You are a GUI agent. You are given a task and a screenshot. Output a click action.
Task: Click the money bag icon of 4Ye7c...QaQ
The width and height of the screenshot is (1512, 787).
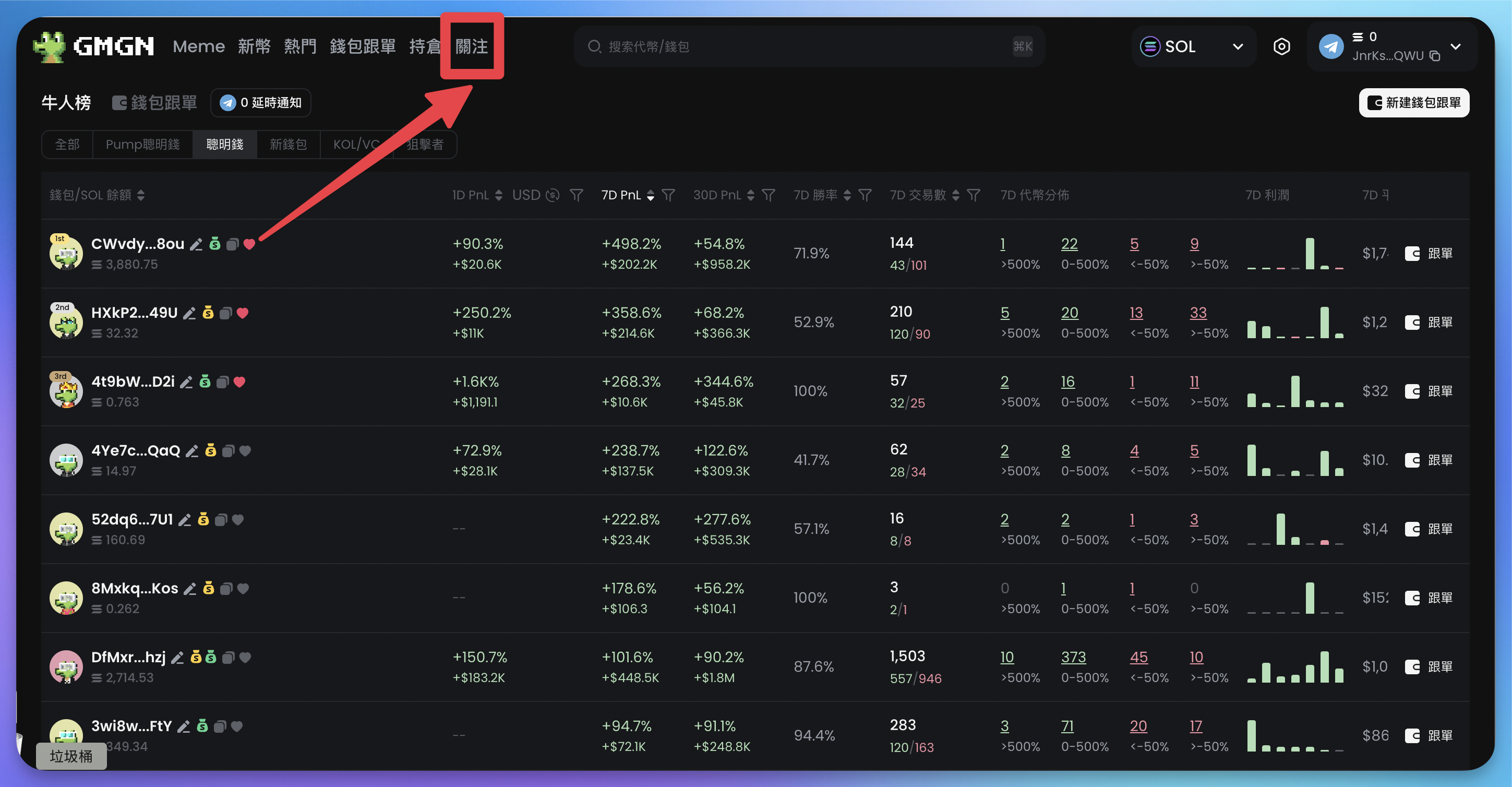point(211,451)
